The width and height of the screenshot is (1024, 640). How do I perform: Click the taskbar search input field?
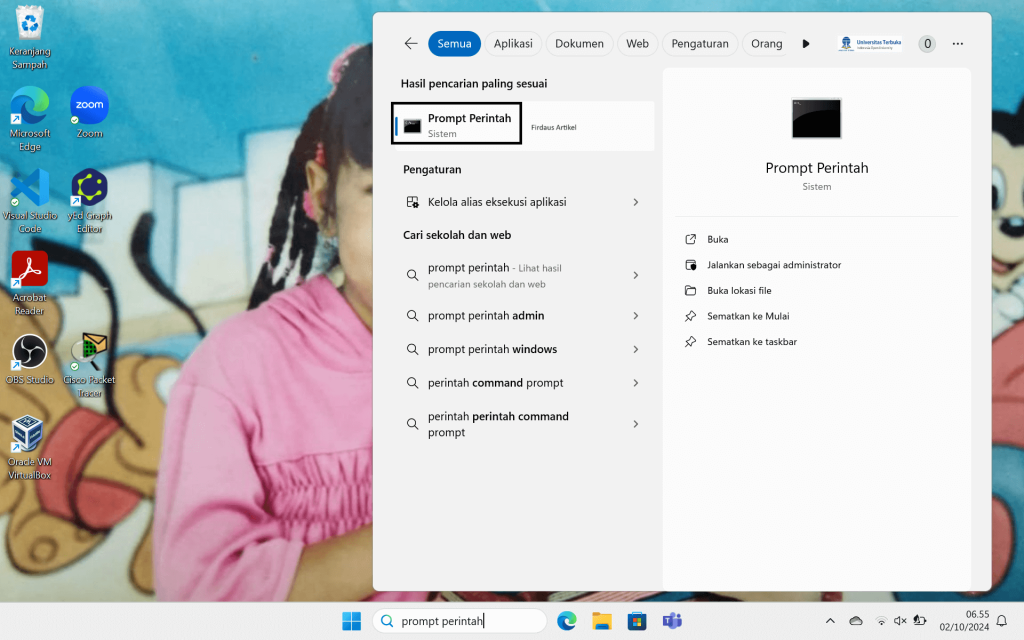[x=460, y=621]
